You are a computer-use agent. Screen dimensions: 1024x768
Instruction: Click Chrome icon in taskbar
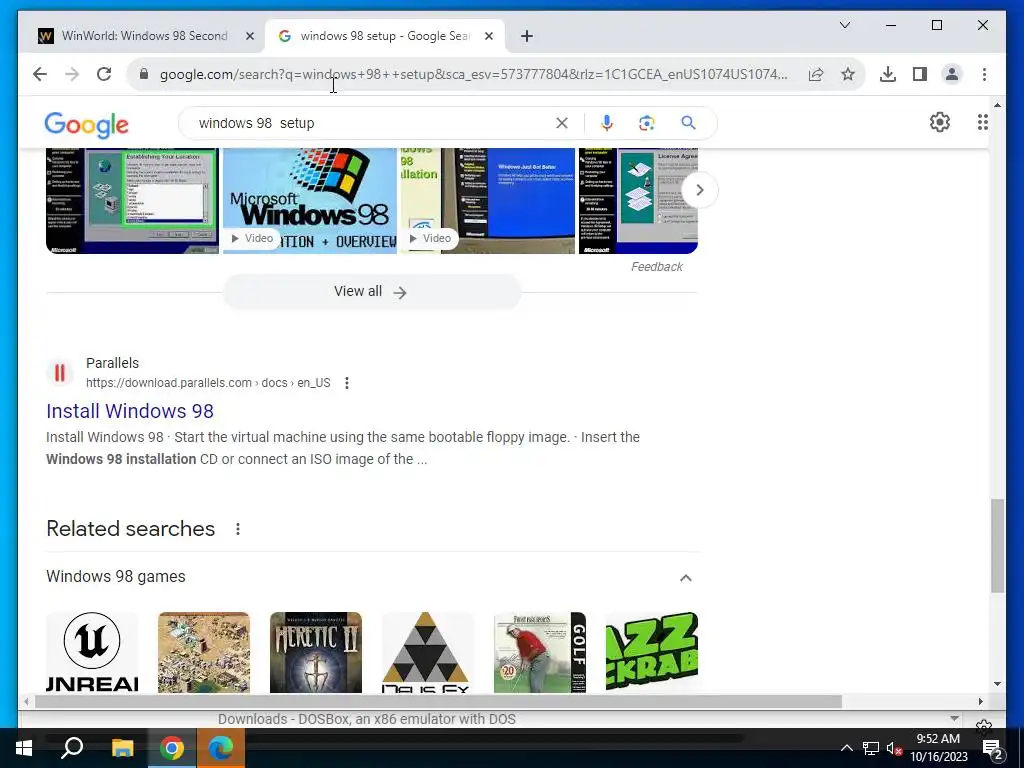(172, 748)
